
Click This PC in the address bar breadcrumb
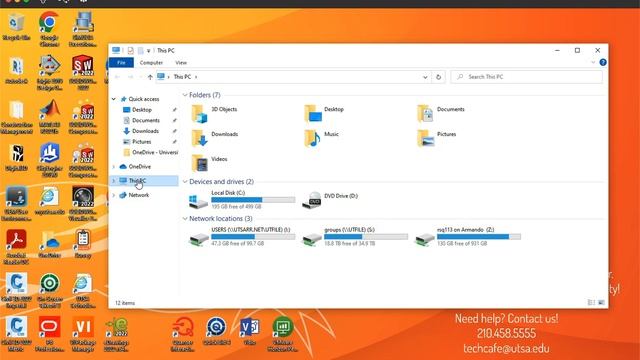pyautogui.click(x=182, y=77)
